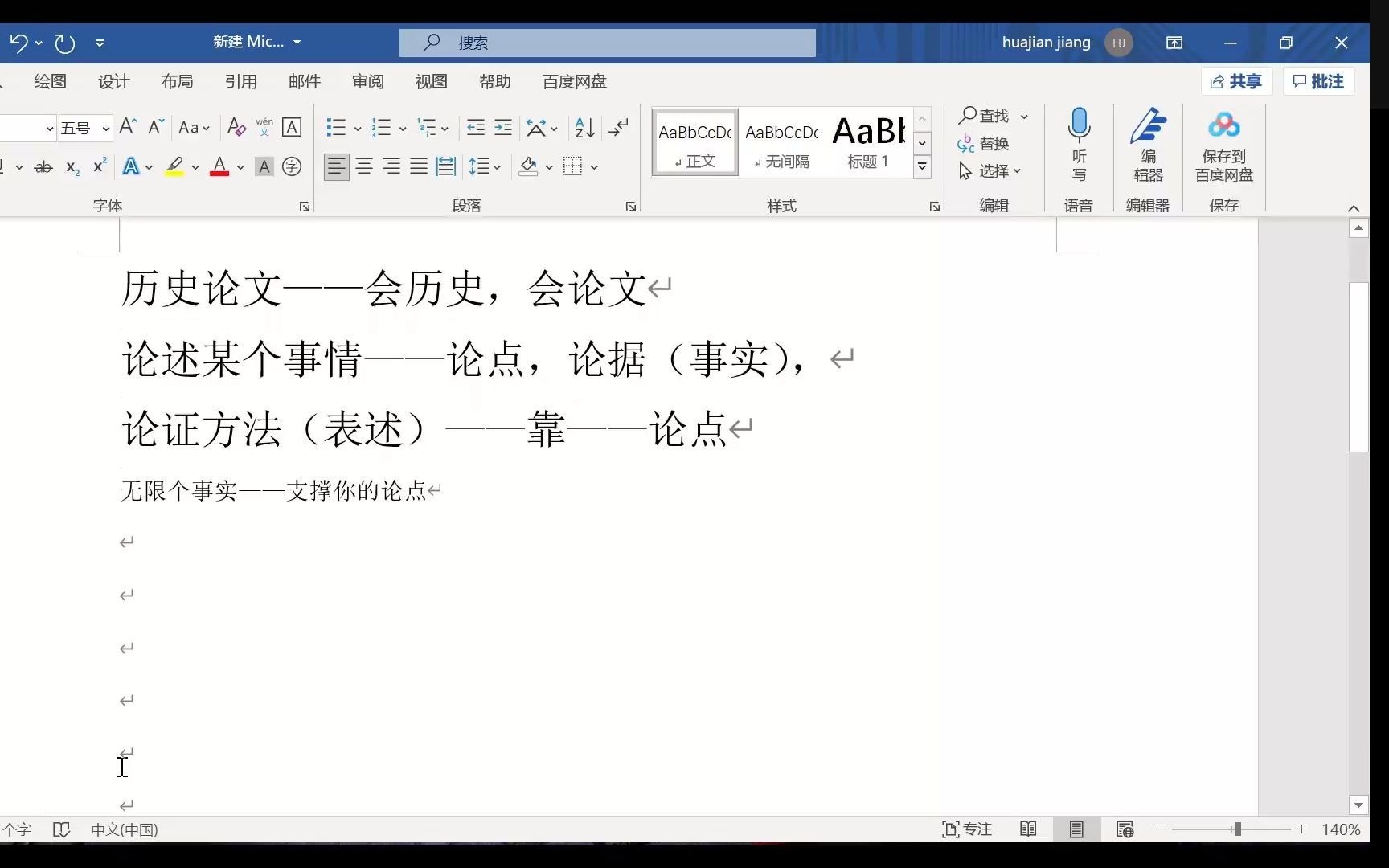The width and height of the screenshot is (1389, 868).
Task: Open the paragraph dialog launcher
Action: 631,207
